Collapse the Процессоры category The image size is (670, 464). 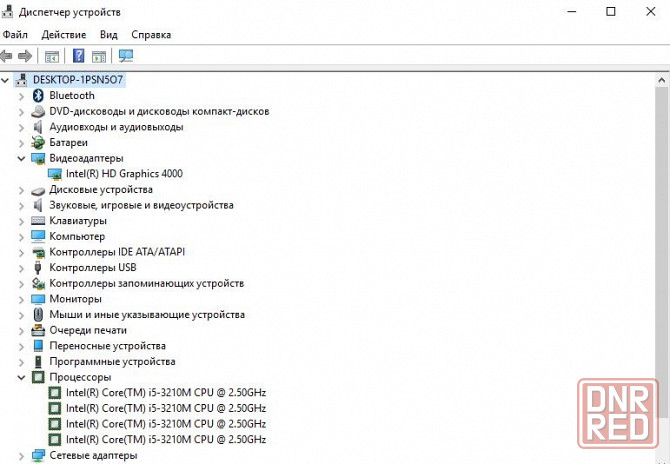click(21, 377)
